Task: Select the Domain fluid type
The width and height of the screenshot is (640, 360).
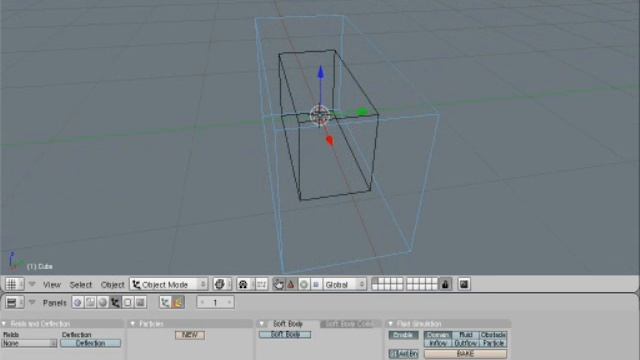Action: point(438,335)
